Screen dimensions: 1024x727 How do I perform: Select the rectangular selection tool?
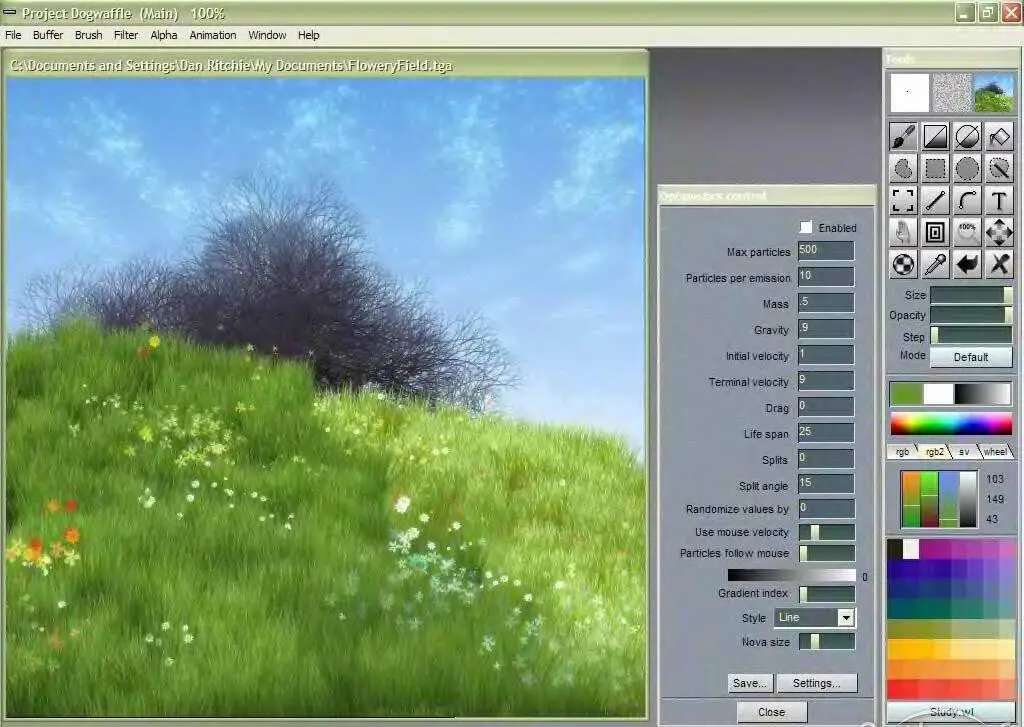click(x=935, y=169)
